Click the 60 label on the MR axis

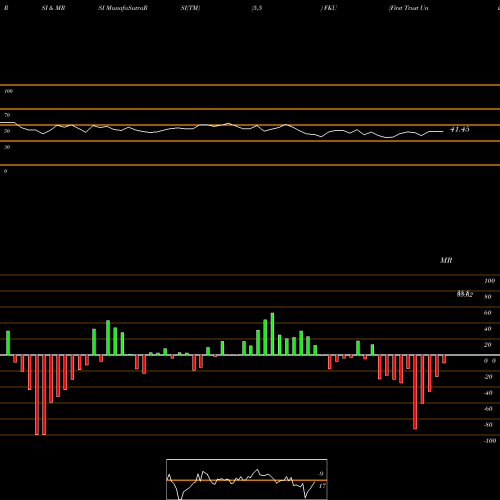(x=488, y=313)
